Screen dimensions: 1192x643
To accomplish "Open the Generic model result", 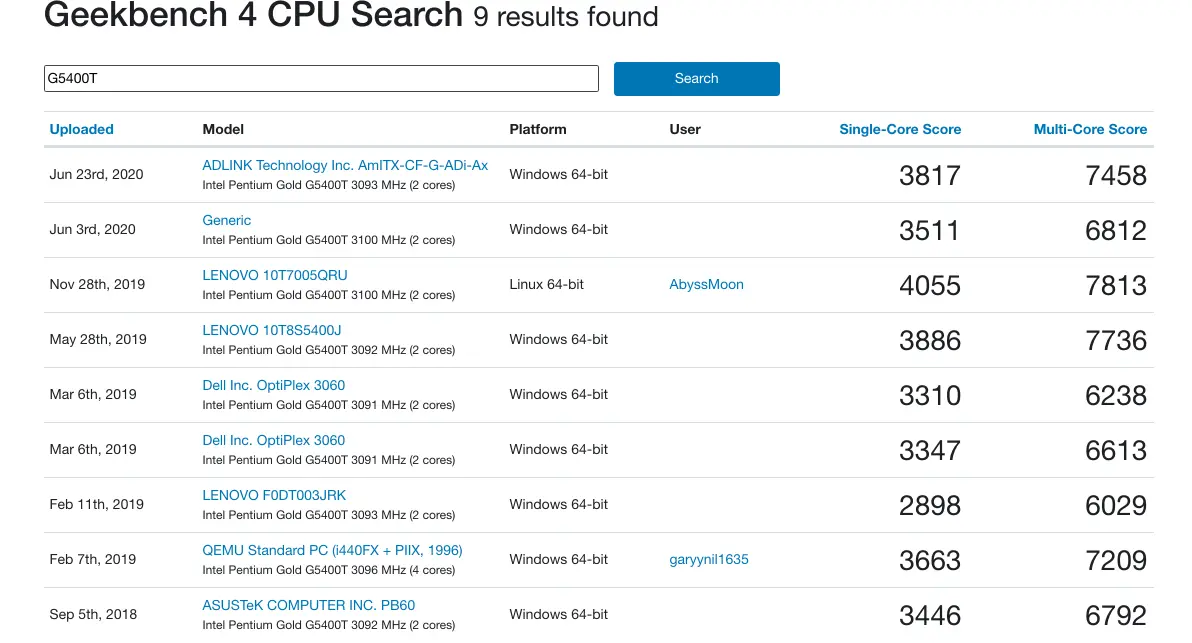I will [x=227, y=220].
